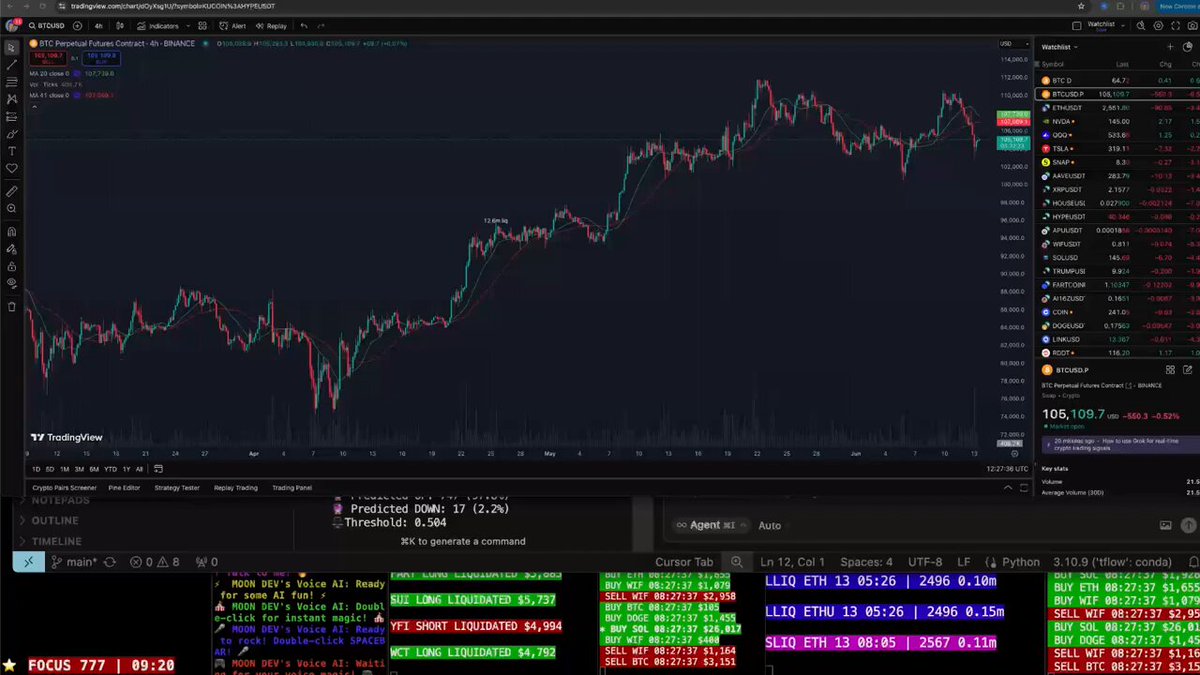Open the Strategy Tester tab
The height and width of the screenshot is (675, 1200).
tap(177, 488)
